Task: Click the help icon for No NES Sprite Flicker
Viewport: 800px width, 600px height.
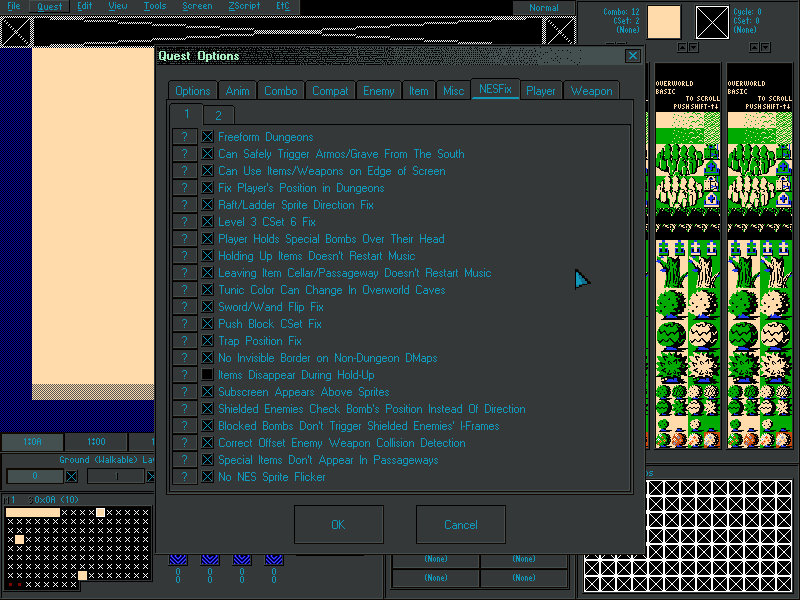Action: 184,477
